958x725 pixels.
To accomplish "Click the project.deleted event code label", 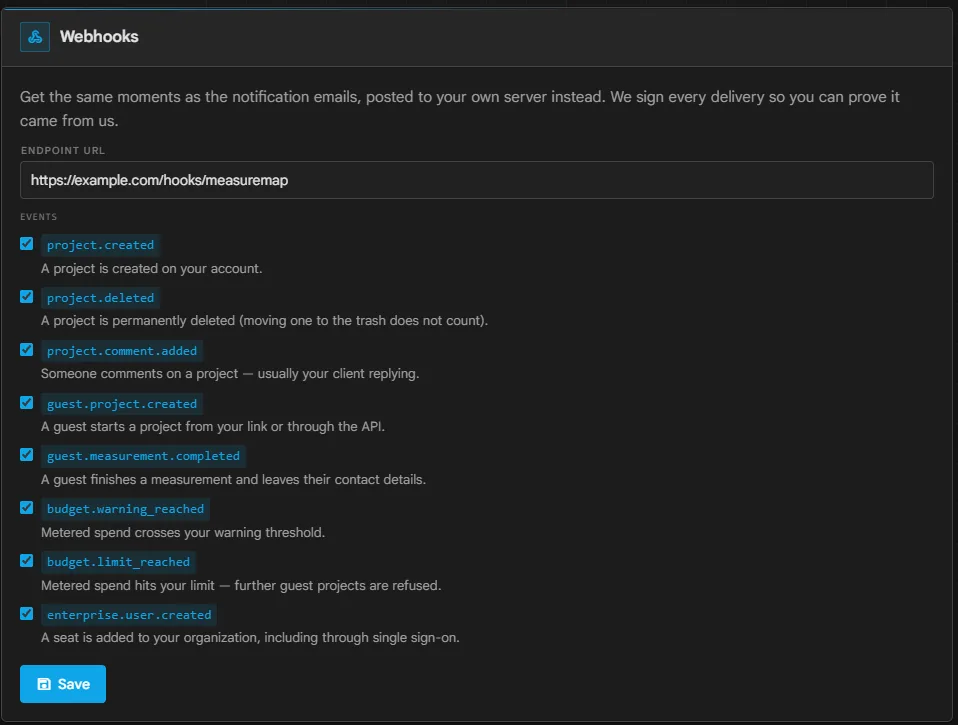I will [x=101, y=298].
